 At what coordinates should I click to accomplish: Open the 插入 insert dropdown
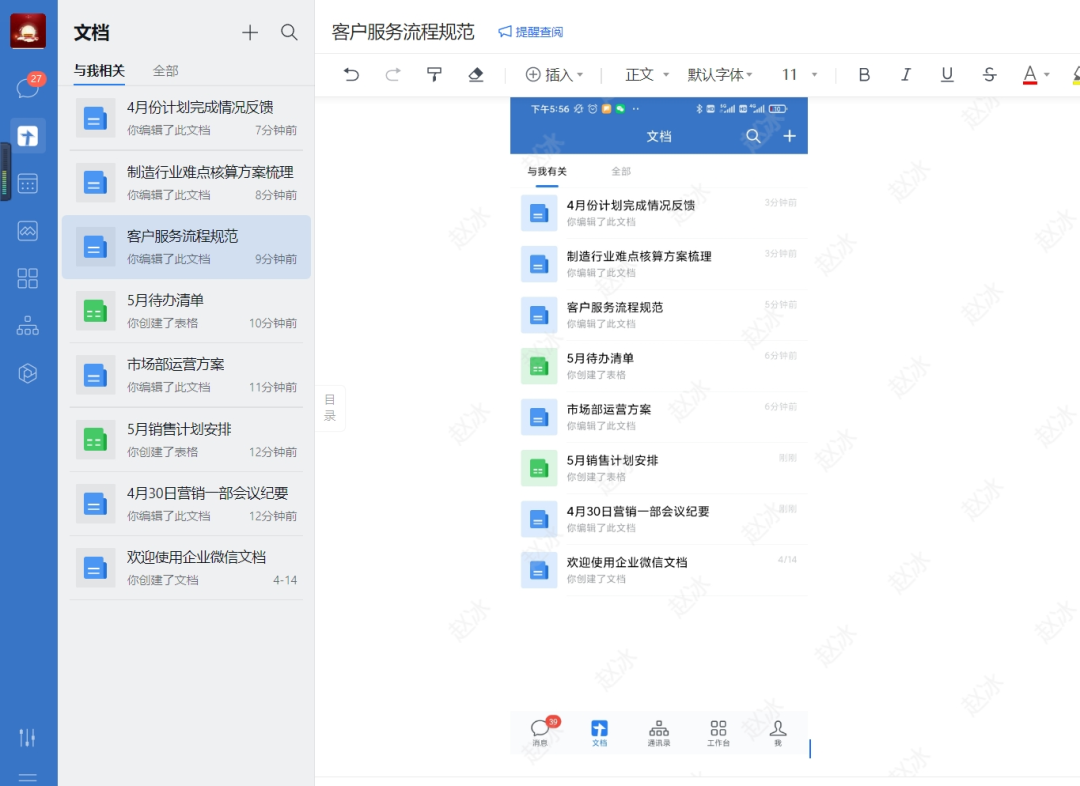click(556, 74)
